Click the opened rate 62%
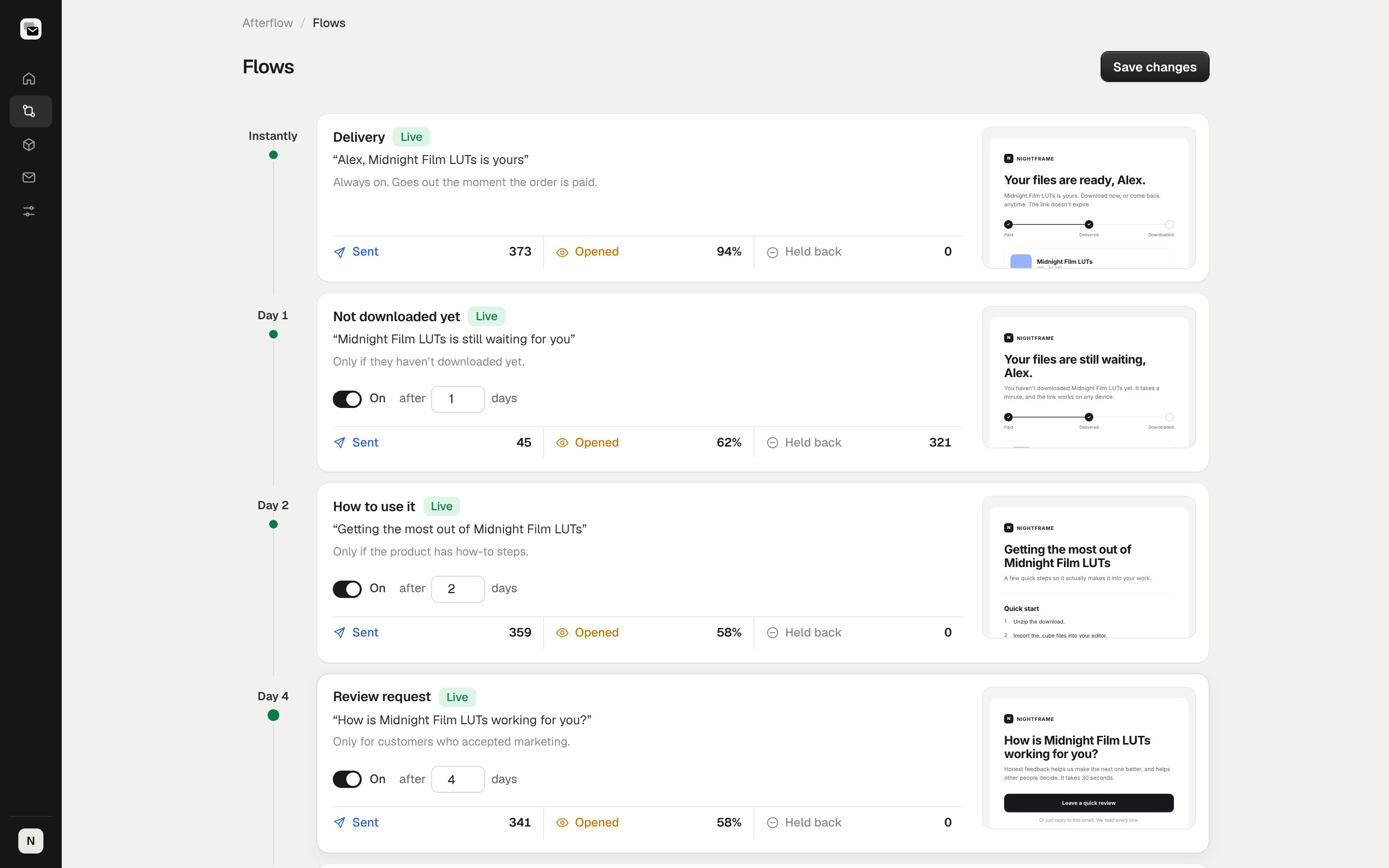 coord(729,442)
